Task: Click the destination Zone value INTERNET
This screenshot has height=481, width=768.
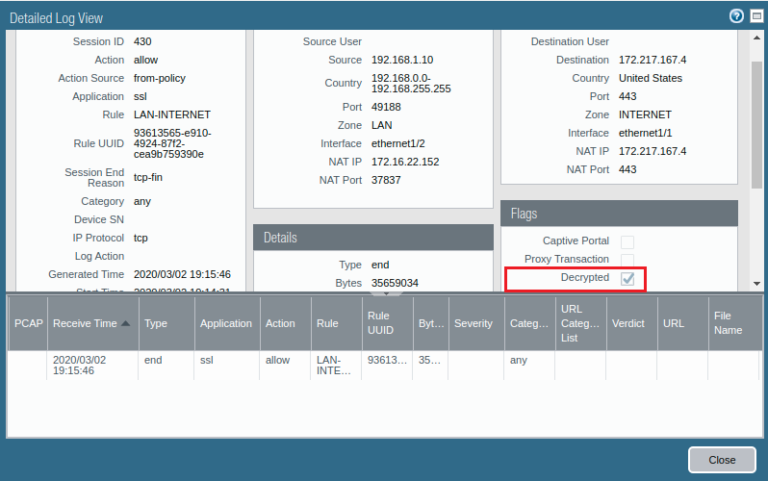Action: tap(645, 115)
